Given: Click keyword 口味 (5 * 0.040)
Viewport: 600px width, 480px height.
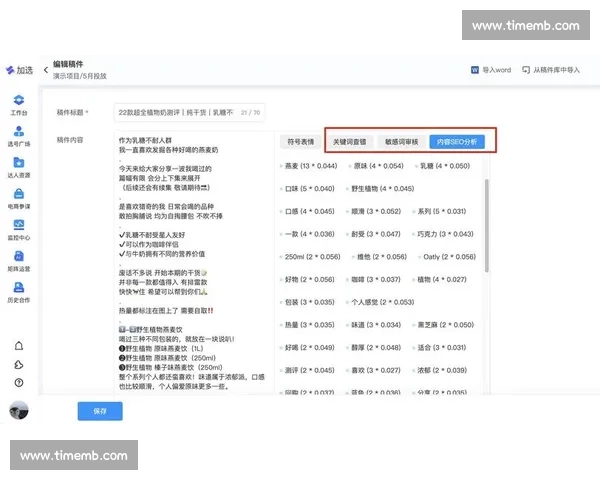Looking at the screenshot, I should point(310,189).
